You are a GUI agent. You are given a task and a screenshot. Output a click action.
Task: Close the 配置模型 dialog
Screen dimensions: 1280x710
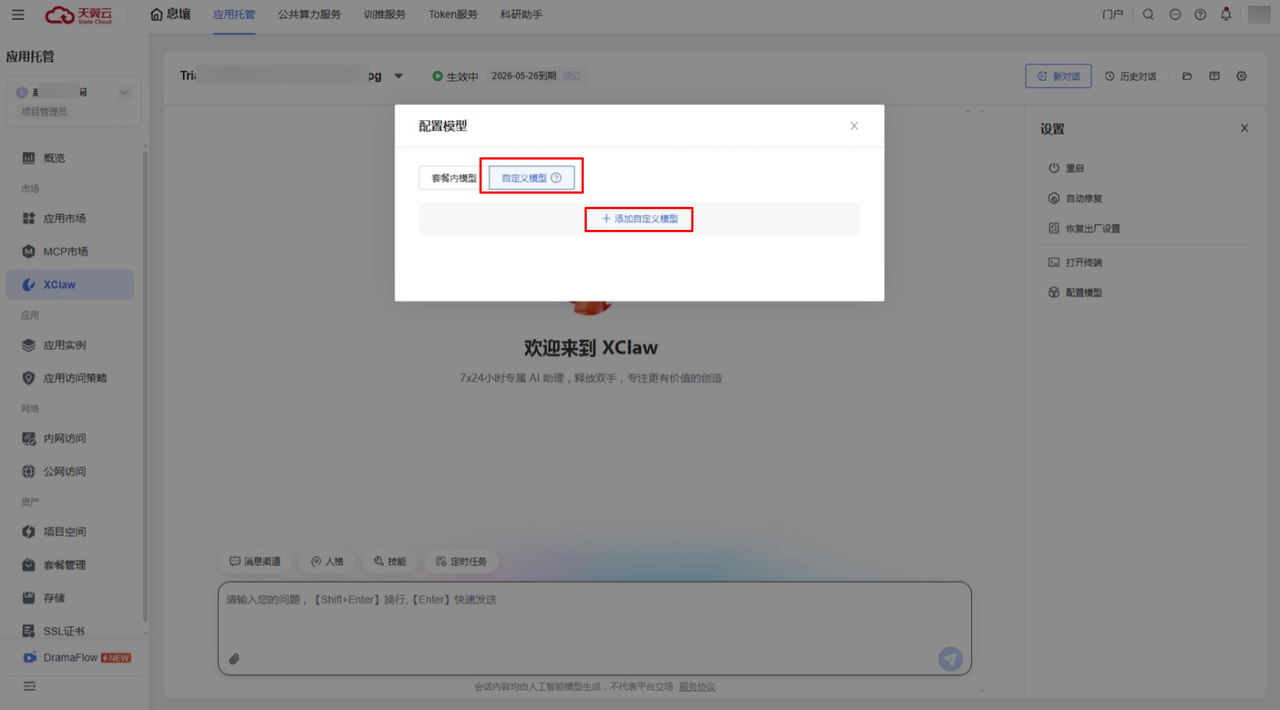pyautogui.click(x=854, y=126)
